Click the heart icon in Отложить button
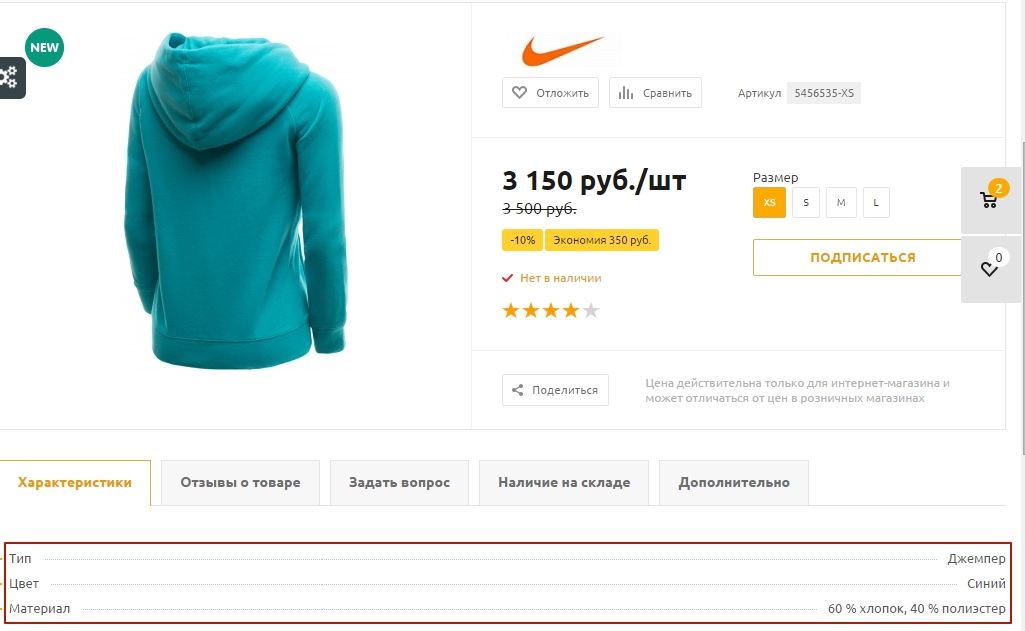 [519, 93]
